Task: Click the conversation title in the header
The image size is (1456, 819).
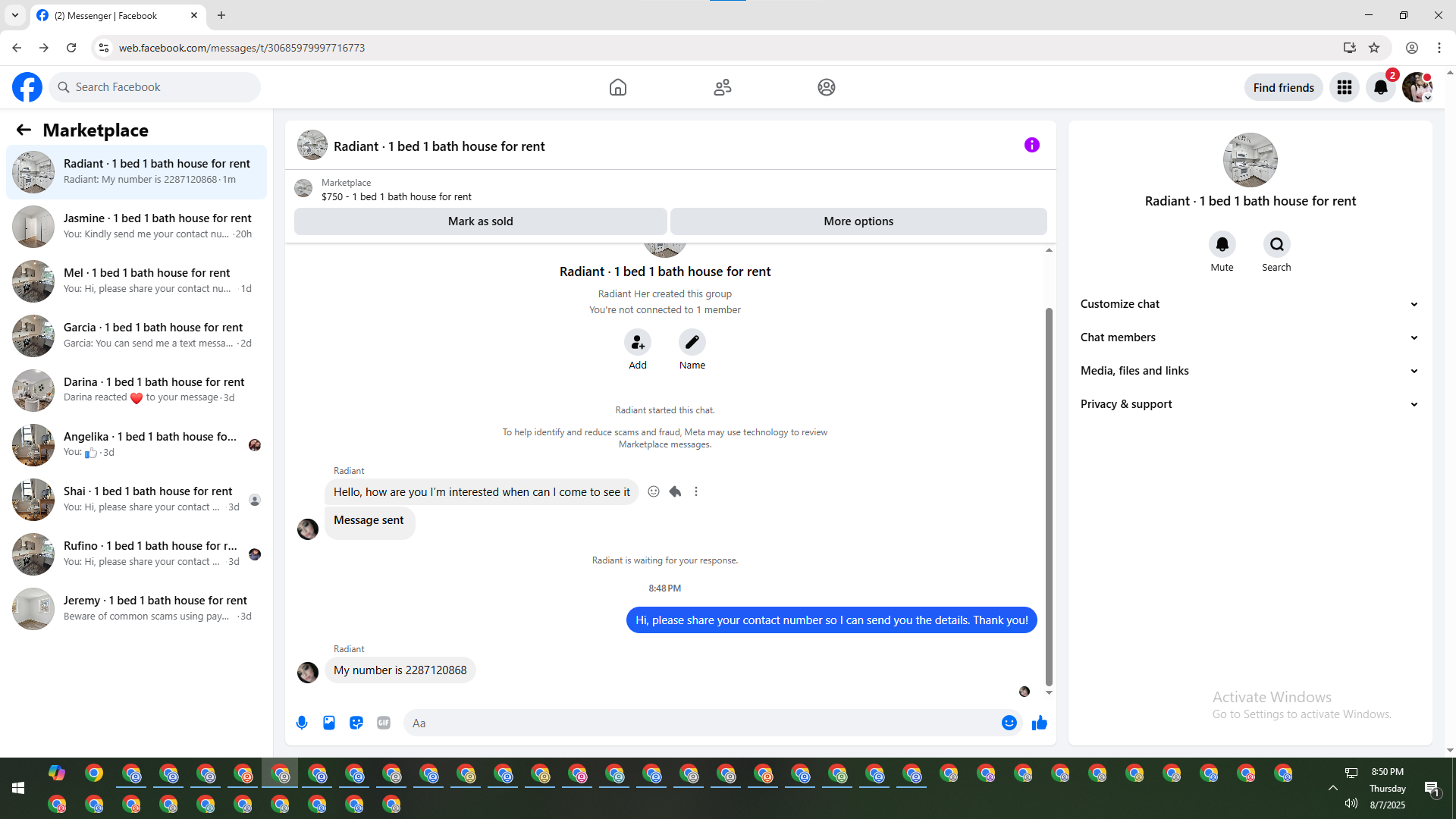Action: point(439,146)
